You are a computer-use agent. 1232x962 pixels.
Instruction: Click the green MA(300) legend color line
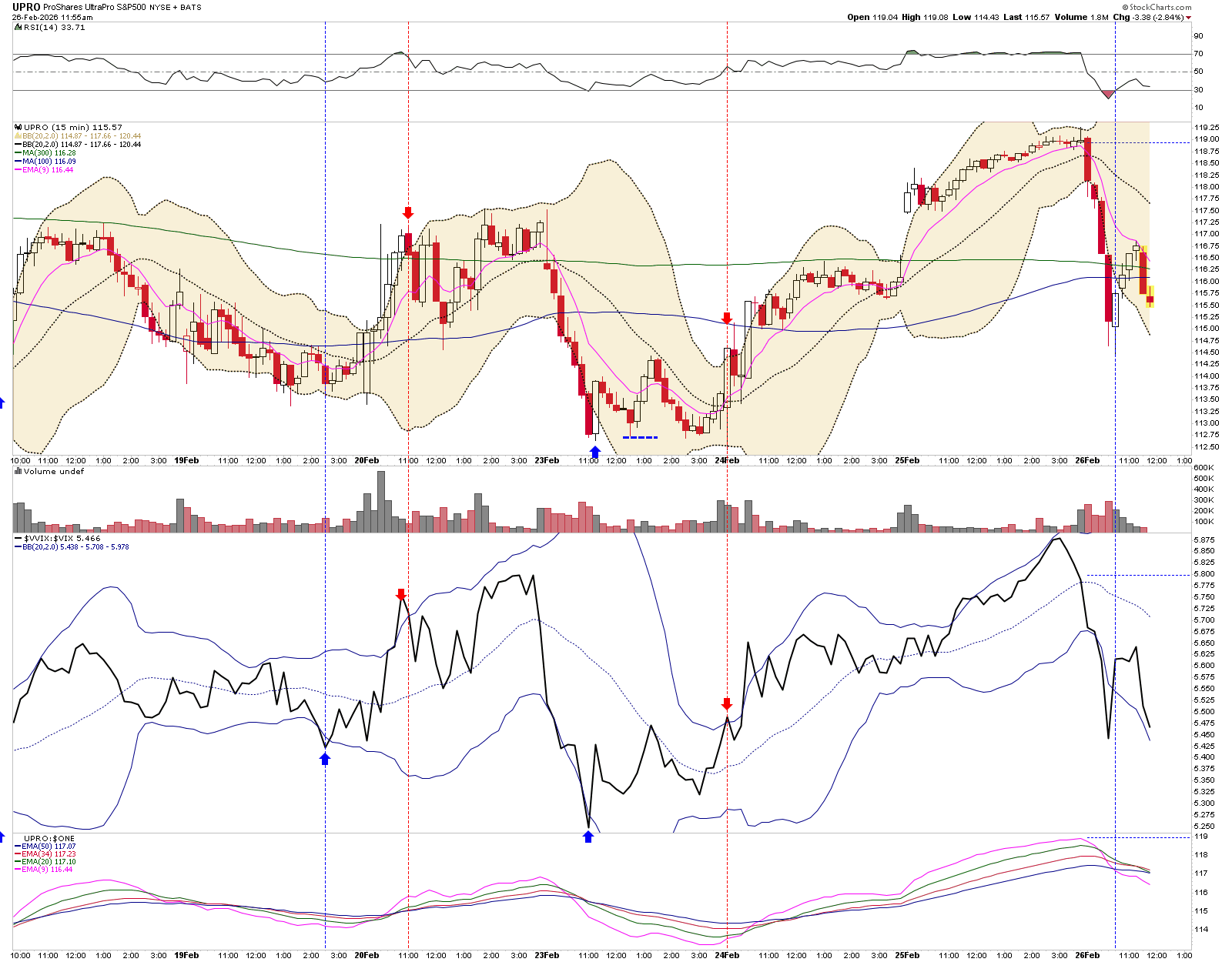click(x=18, y=153)
